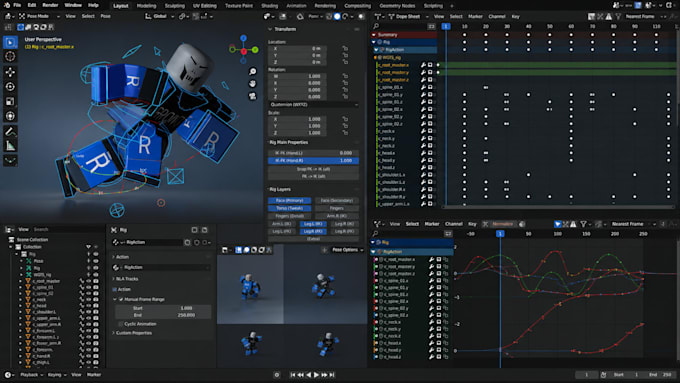Viewport: 680px width, 383px height.
Task: Click the Only Show Errors warning icon in Dope Sheet
Action: tap(609, 16)
